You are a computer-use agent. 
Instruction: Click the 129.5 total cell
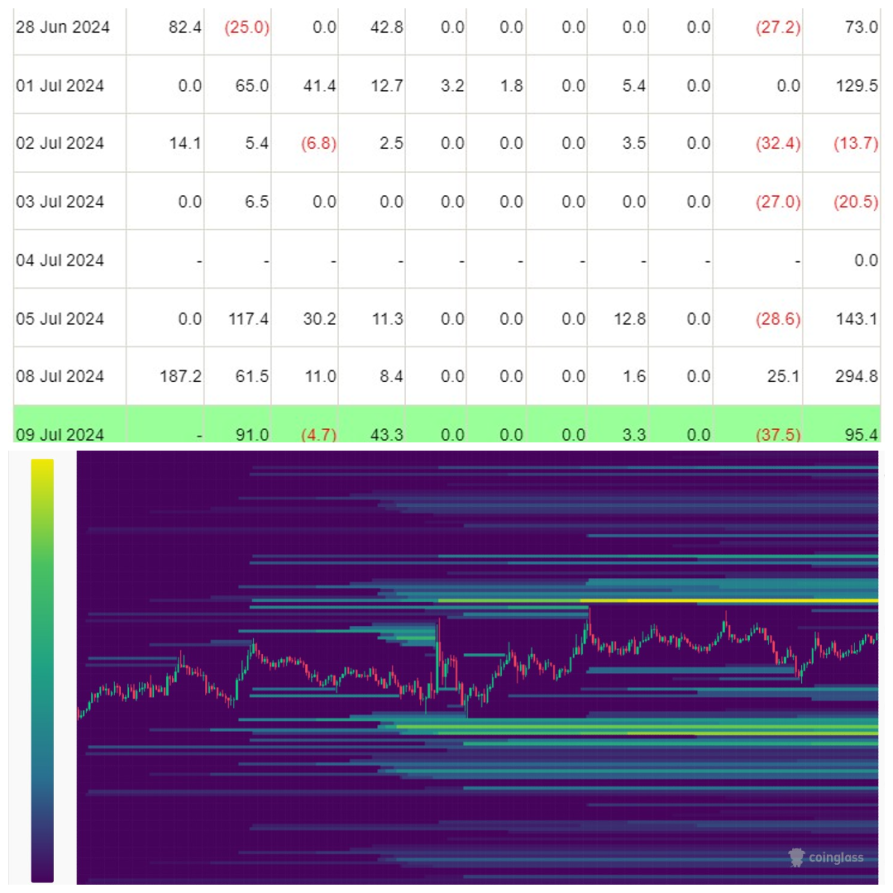point(857,86)
